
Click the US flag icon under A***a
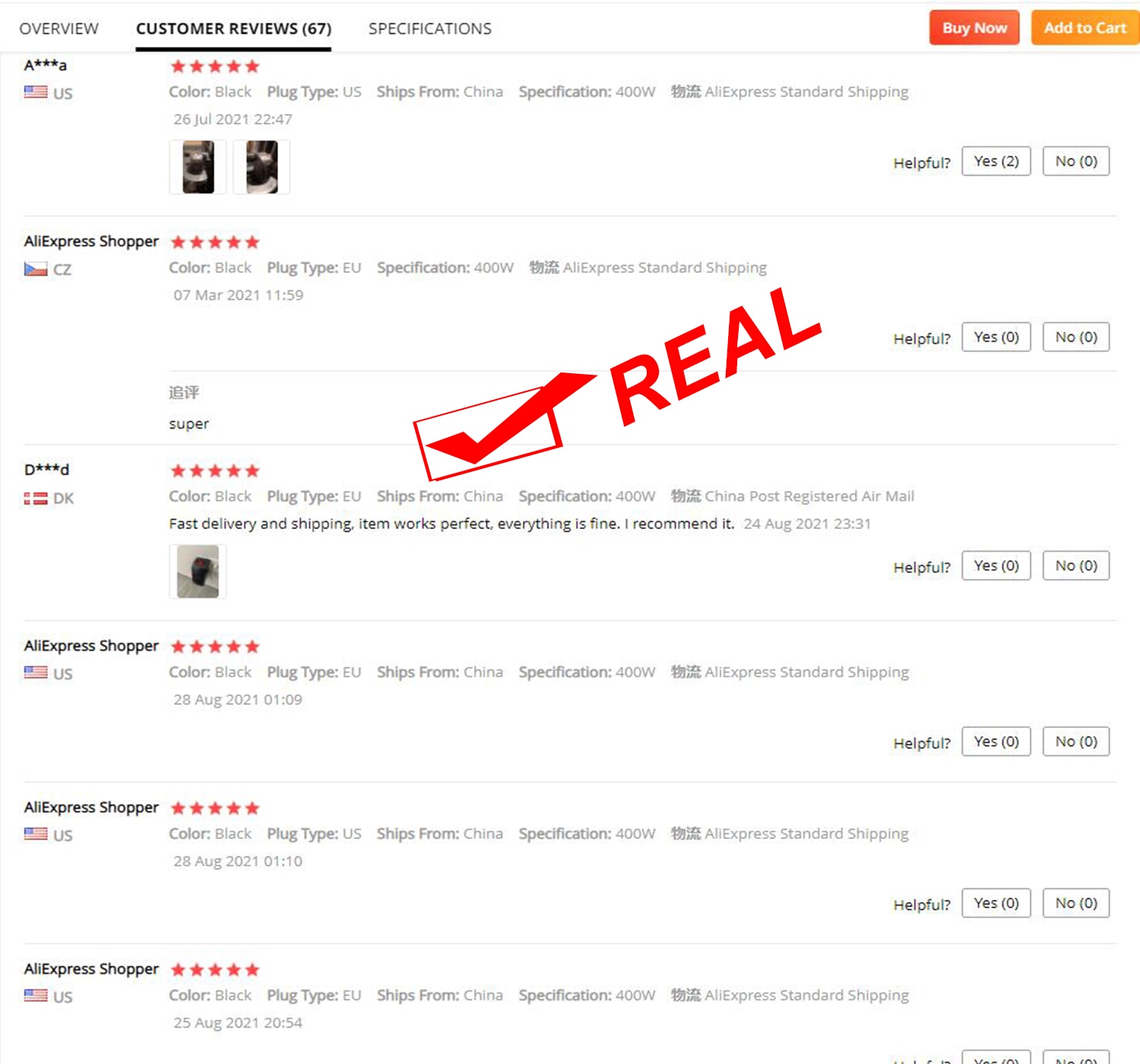(x=36, y=92)
